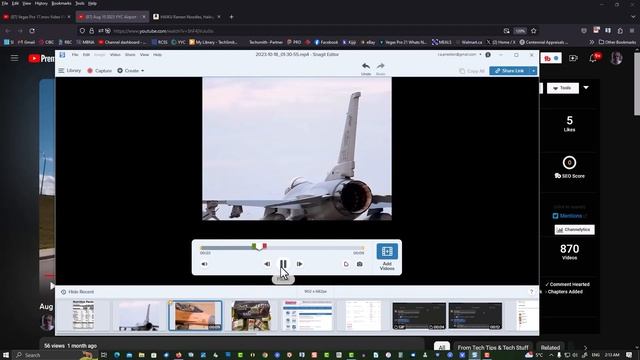This screenshot has width=640, height=360.
Task: Click the SEO Score circle
Action: pyautogui.click(x=569, y=162)
